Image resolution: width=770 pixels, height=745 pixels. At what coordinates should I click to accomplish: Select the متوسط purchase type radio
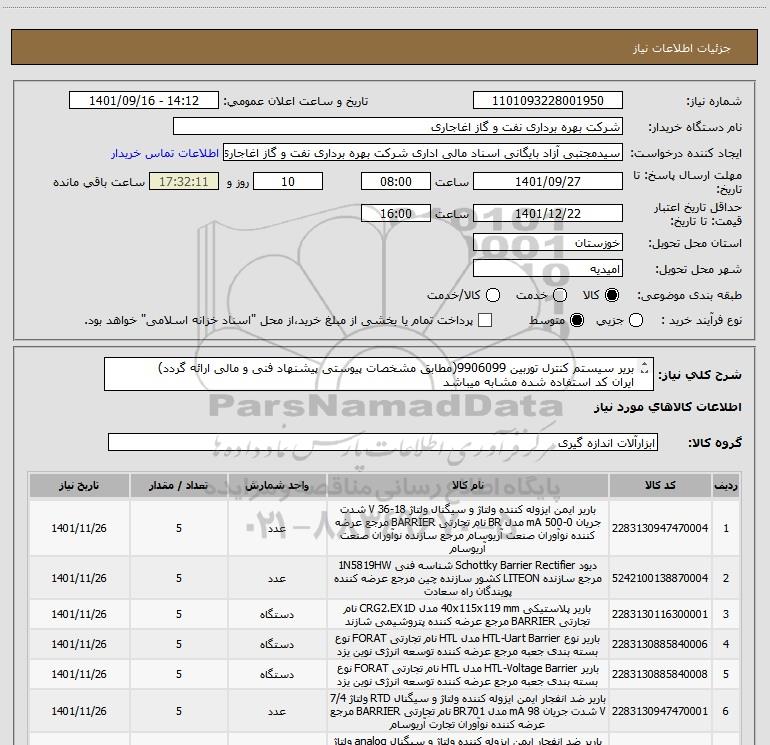coord(577,320)
